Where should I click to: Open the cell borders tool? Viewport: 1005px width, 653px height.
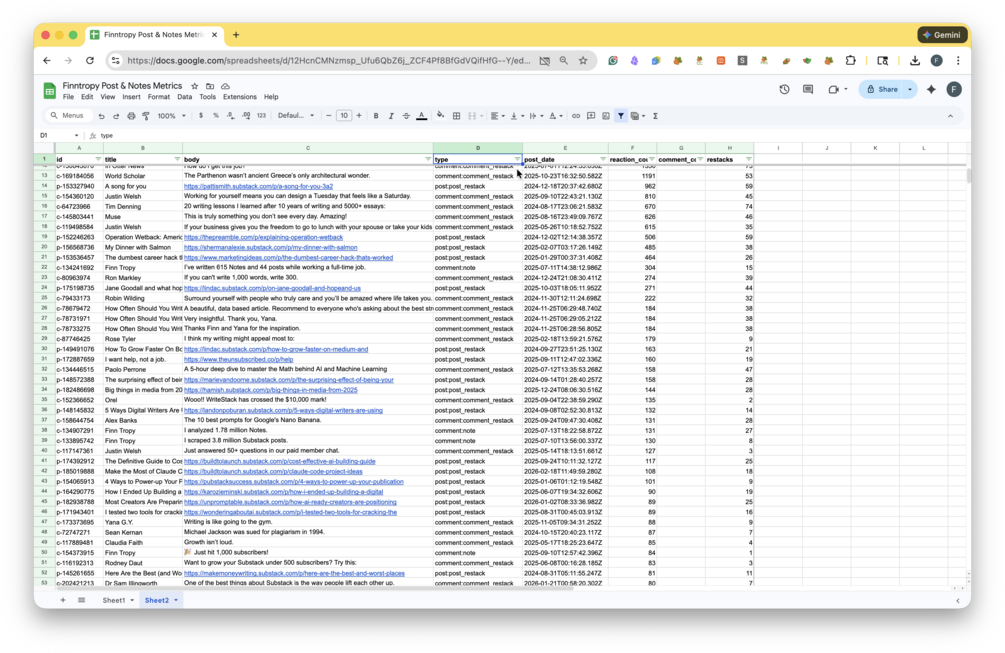(x=456, y=116)
